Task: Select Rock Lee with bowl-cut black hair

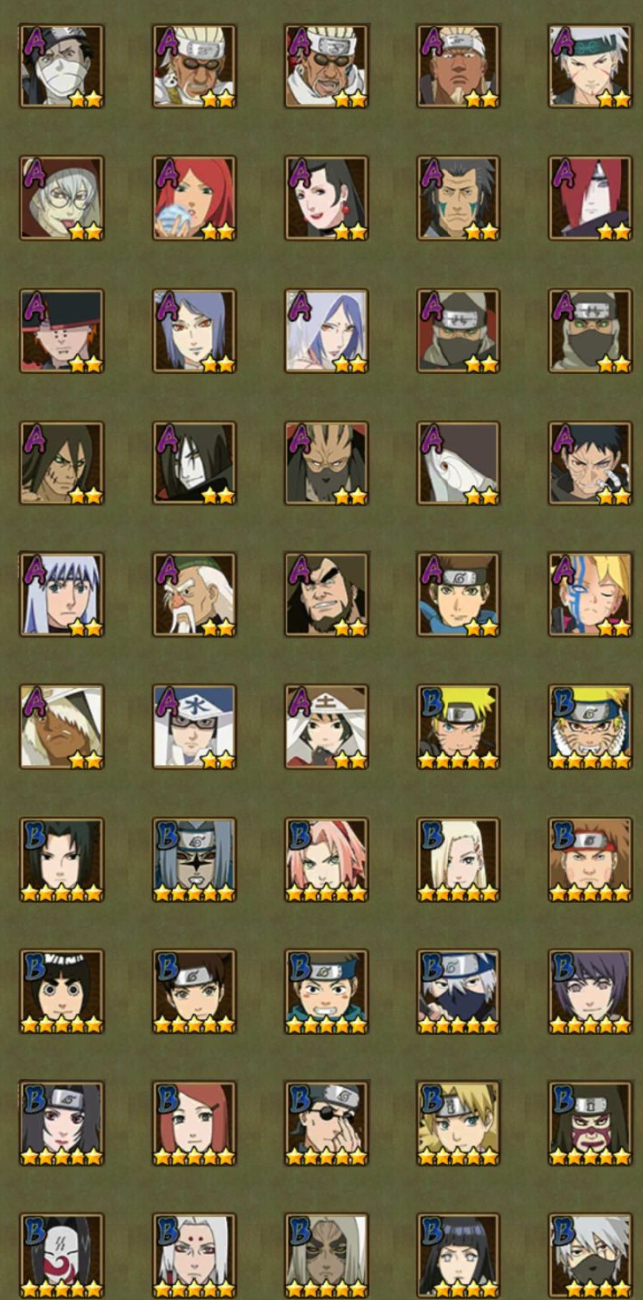Action: tap(61, 992)
